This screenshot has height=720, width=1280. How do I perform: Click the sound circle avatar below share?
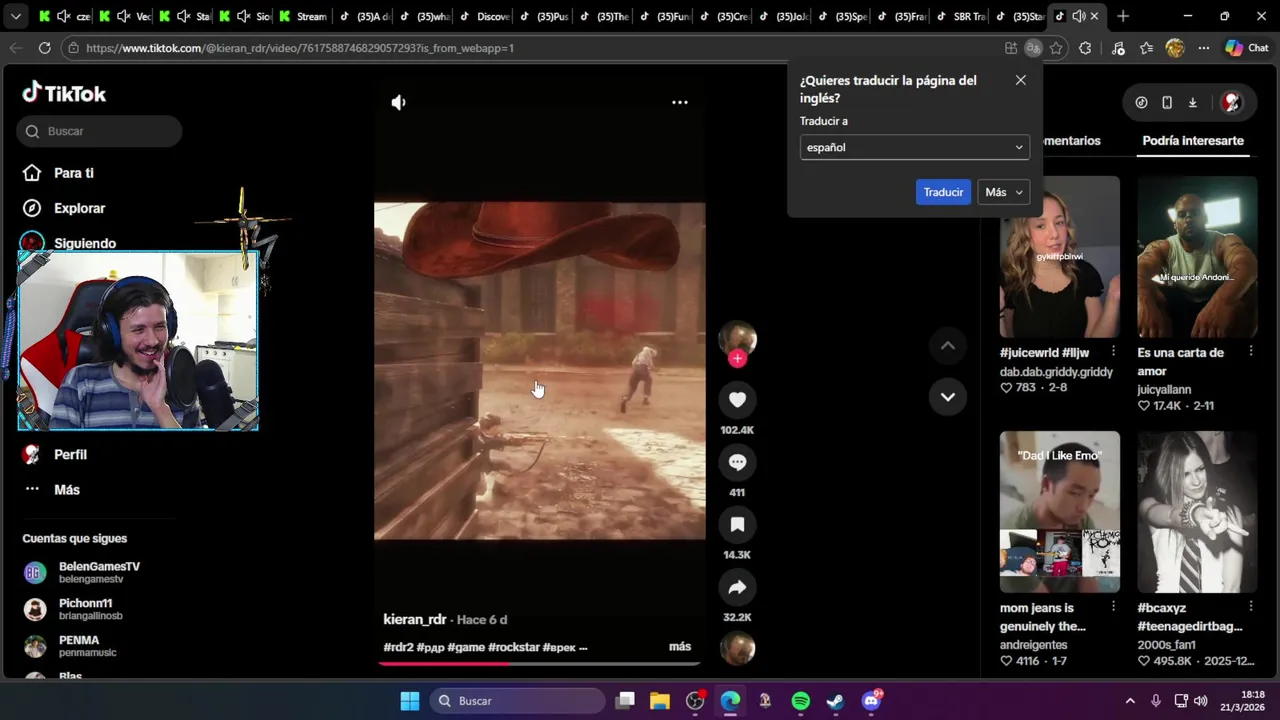point(737,649)
